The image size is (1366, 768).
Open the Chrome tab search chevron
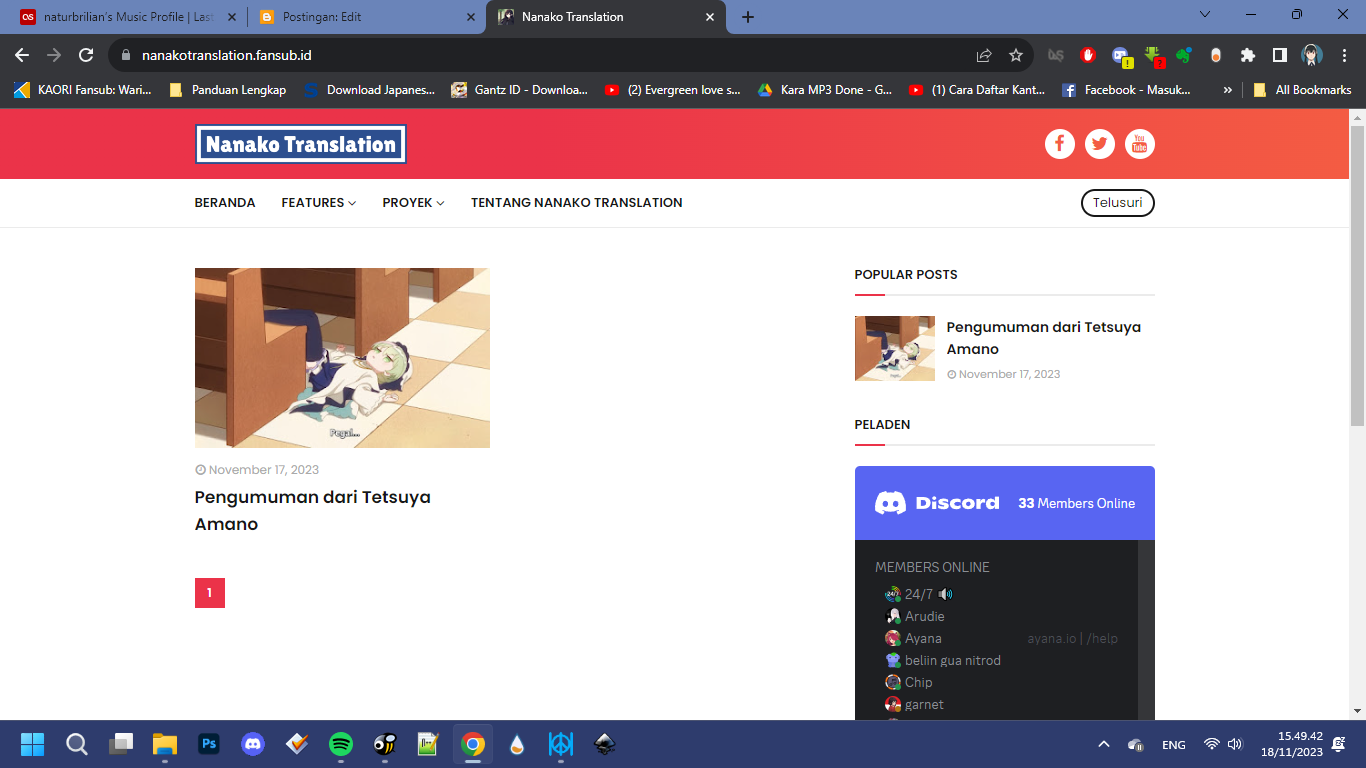pyautogui.click(x=1205, y=15)
